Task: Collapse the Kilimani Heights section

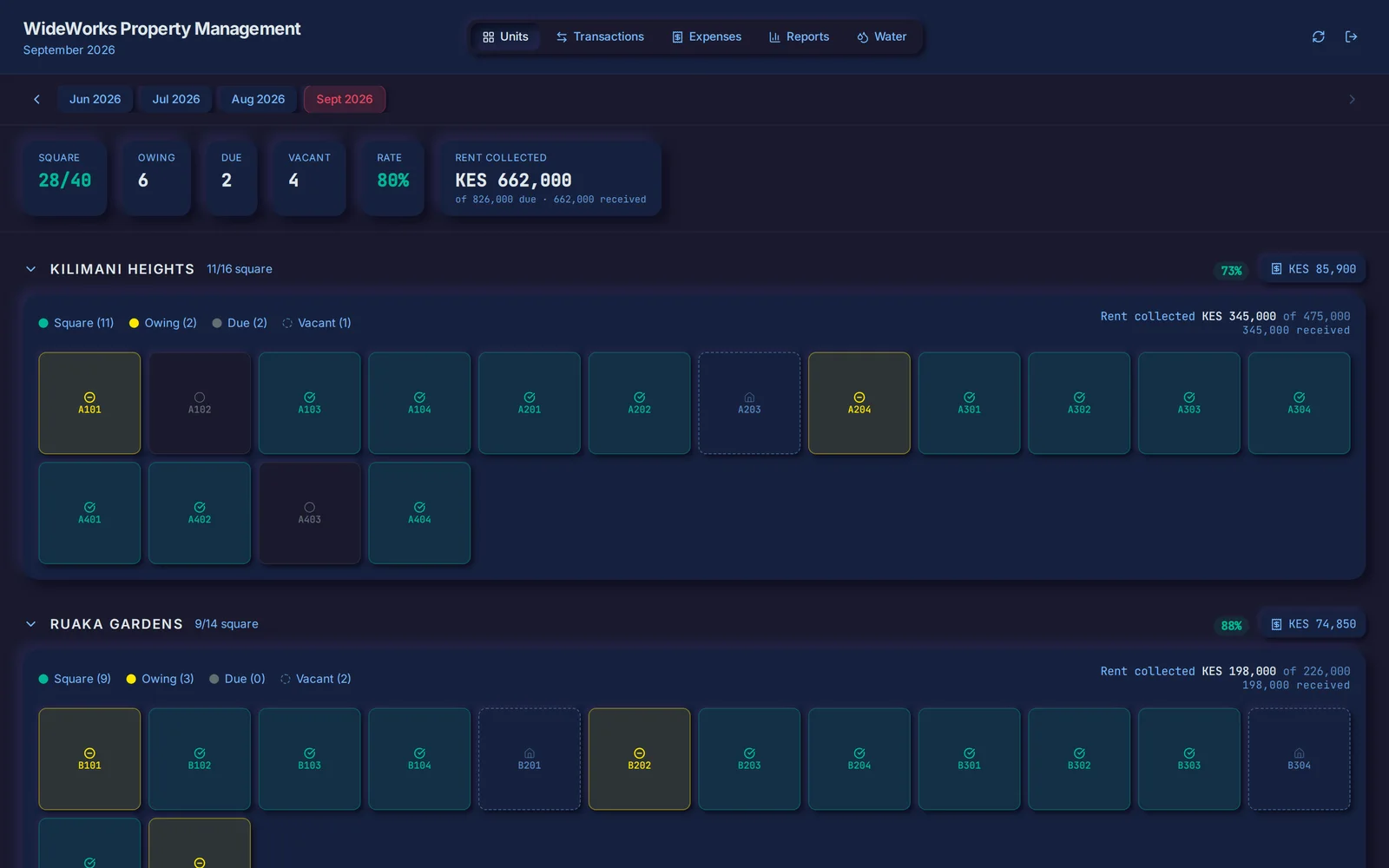Action: [x=31, y=269]
